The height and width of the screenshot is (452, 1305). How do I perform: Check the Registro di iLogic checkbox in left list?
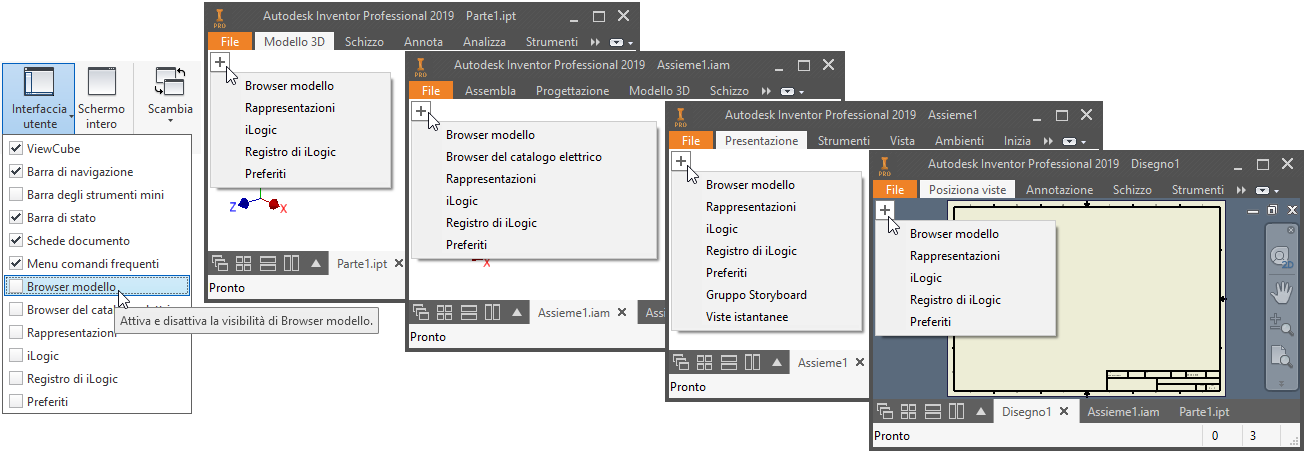click(x=15, y=379)
